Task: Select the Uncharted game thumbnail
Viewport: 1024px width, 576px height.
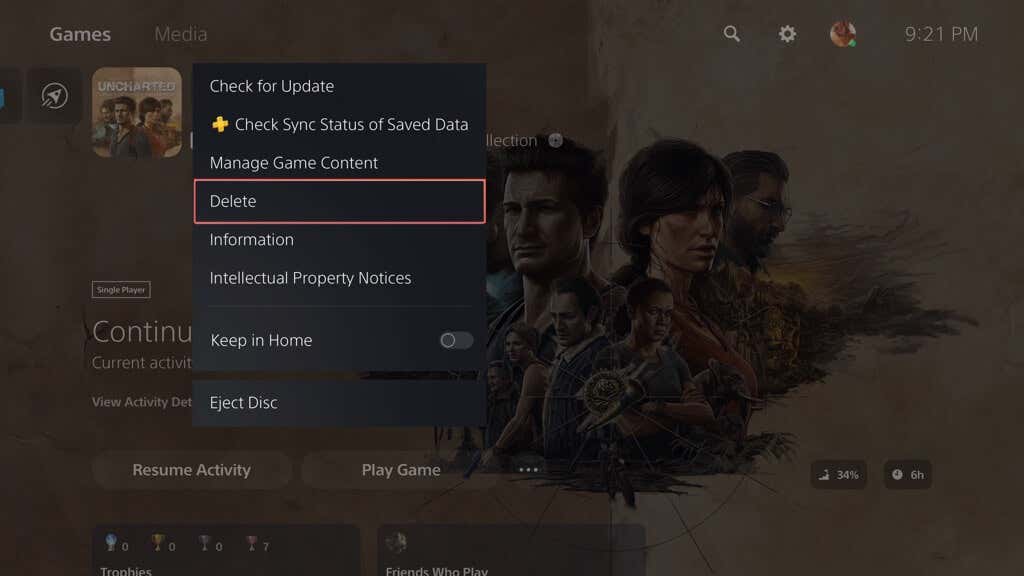Action: coord(136,112)
